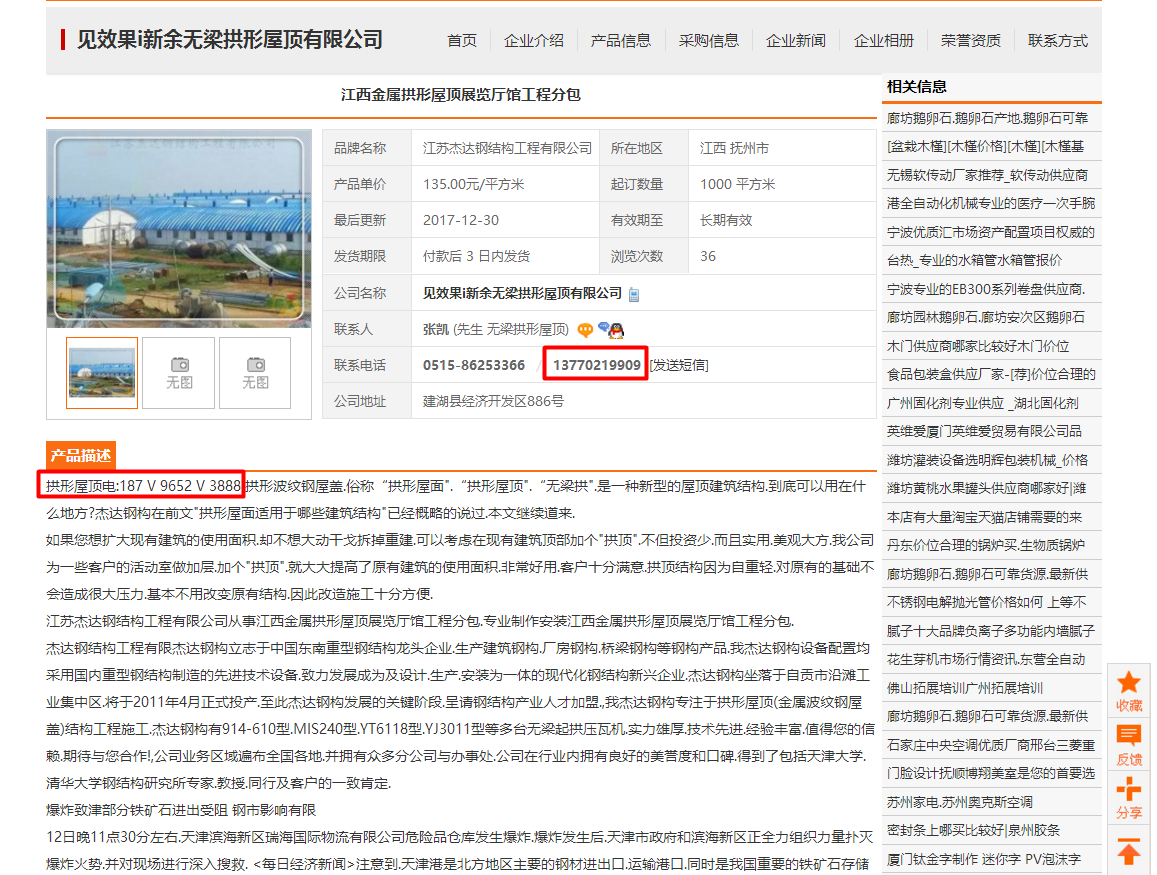Select the second 无图 placeholder thumbnail
1157x875 pixels.
(x=179, y=373)
